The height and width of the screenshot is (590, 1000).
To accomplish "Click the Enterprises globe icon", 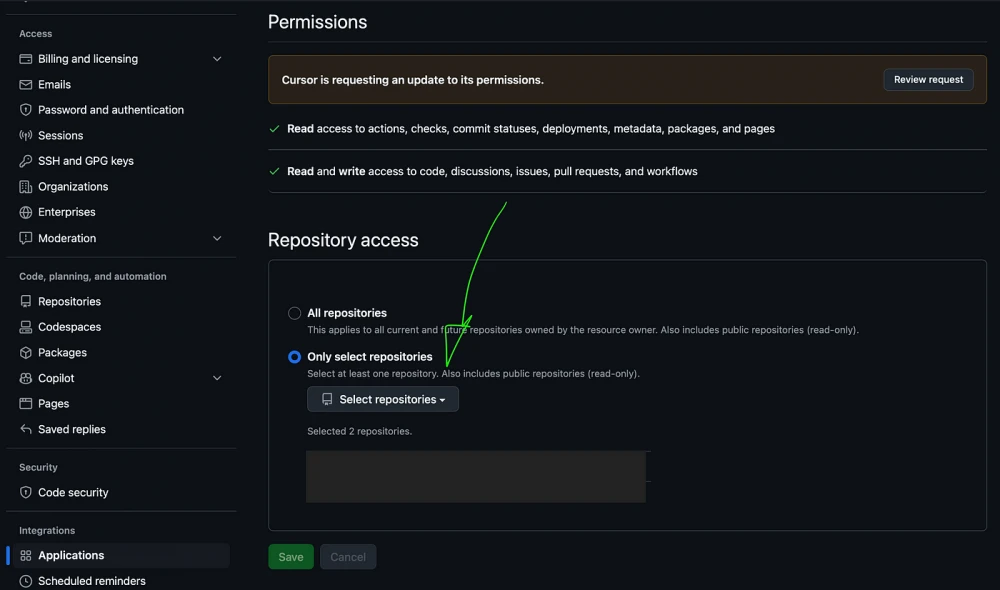I will tap(26, 212).
